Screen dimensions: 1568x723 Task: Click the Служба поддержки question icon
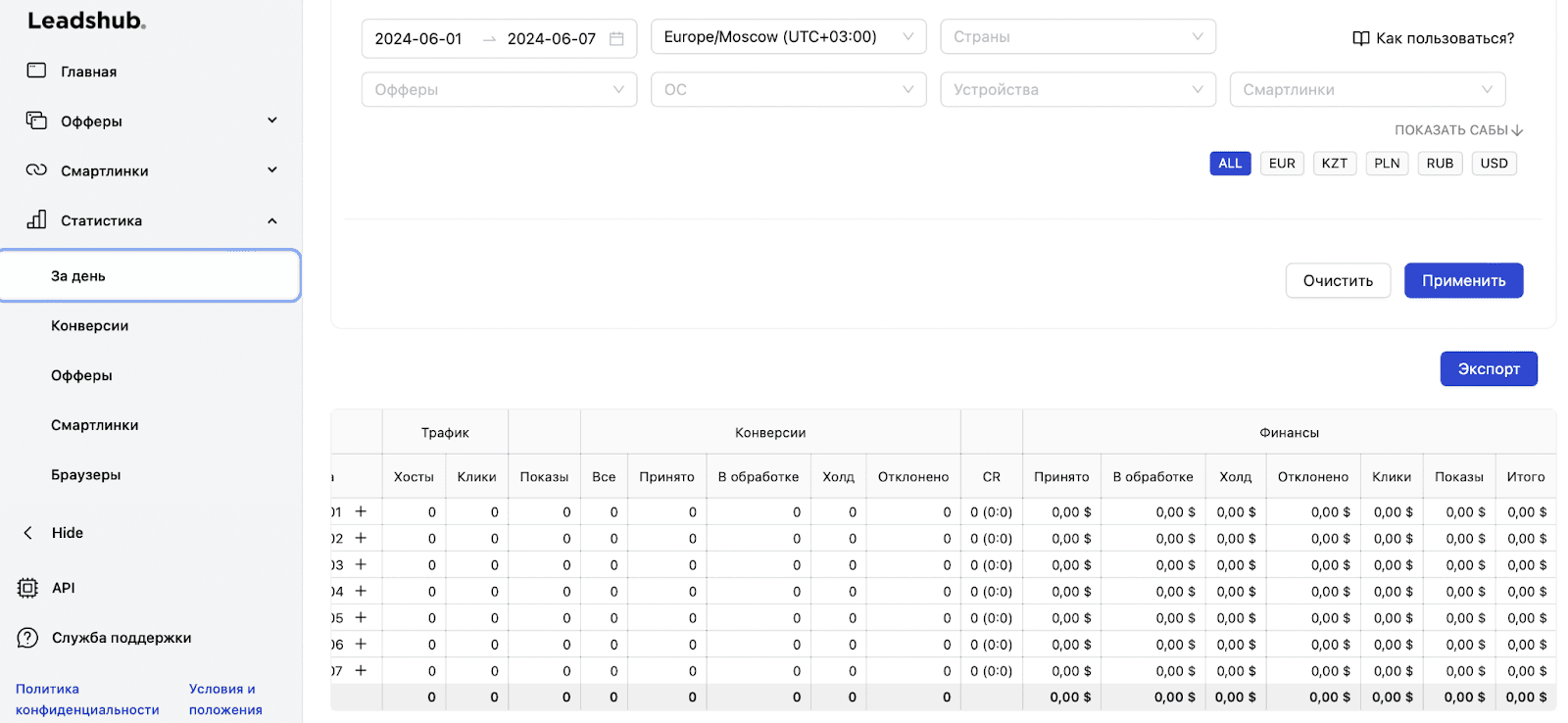click(27, 638)
